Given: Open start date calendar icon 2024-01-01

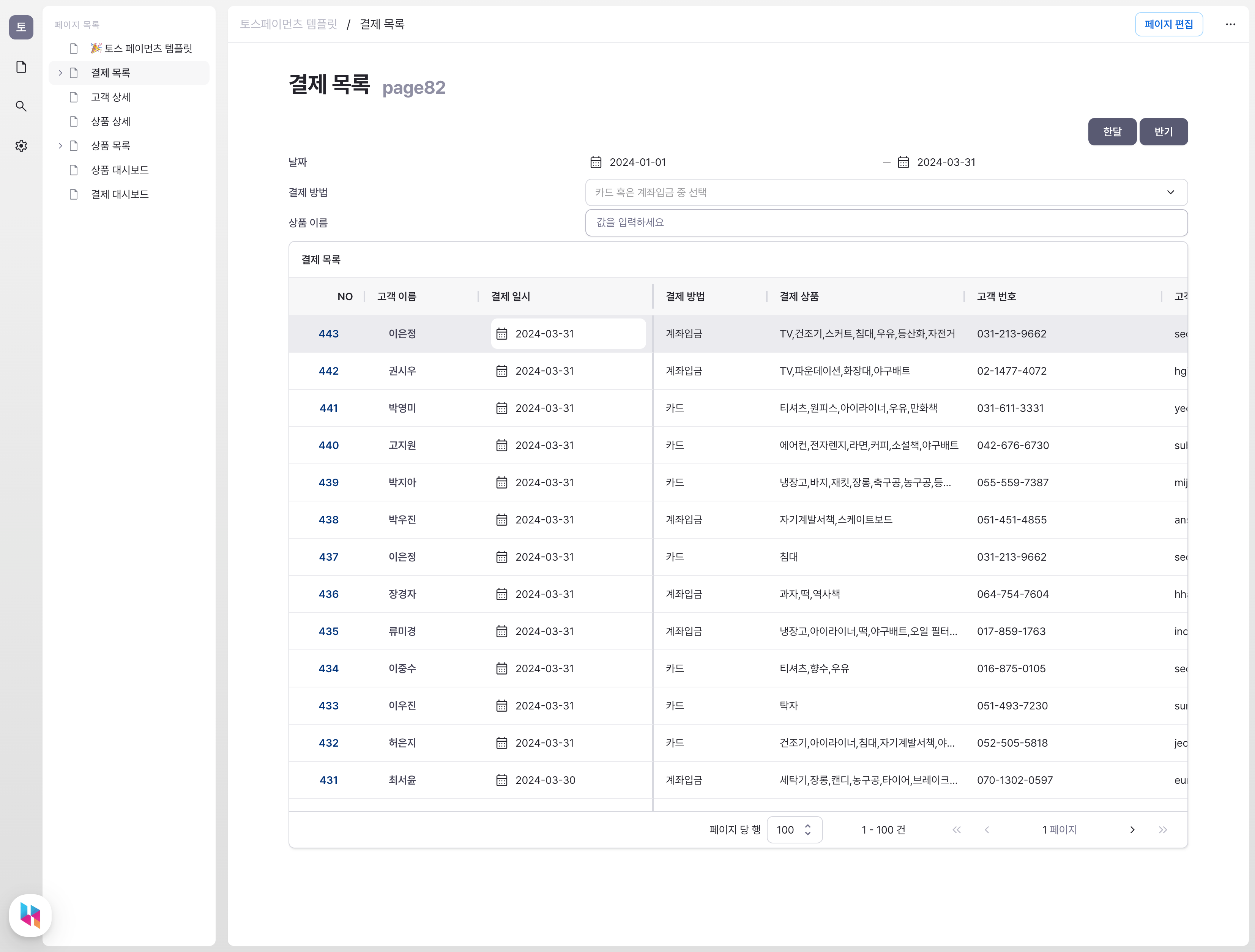Looking at the screenshot, I should coord(596,162).
